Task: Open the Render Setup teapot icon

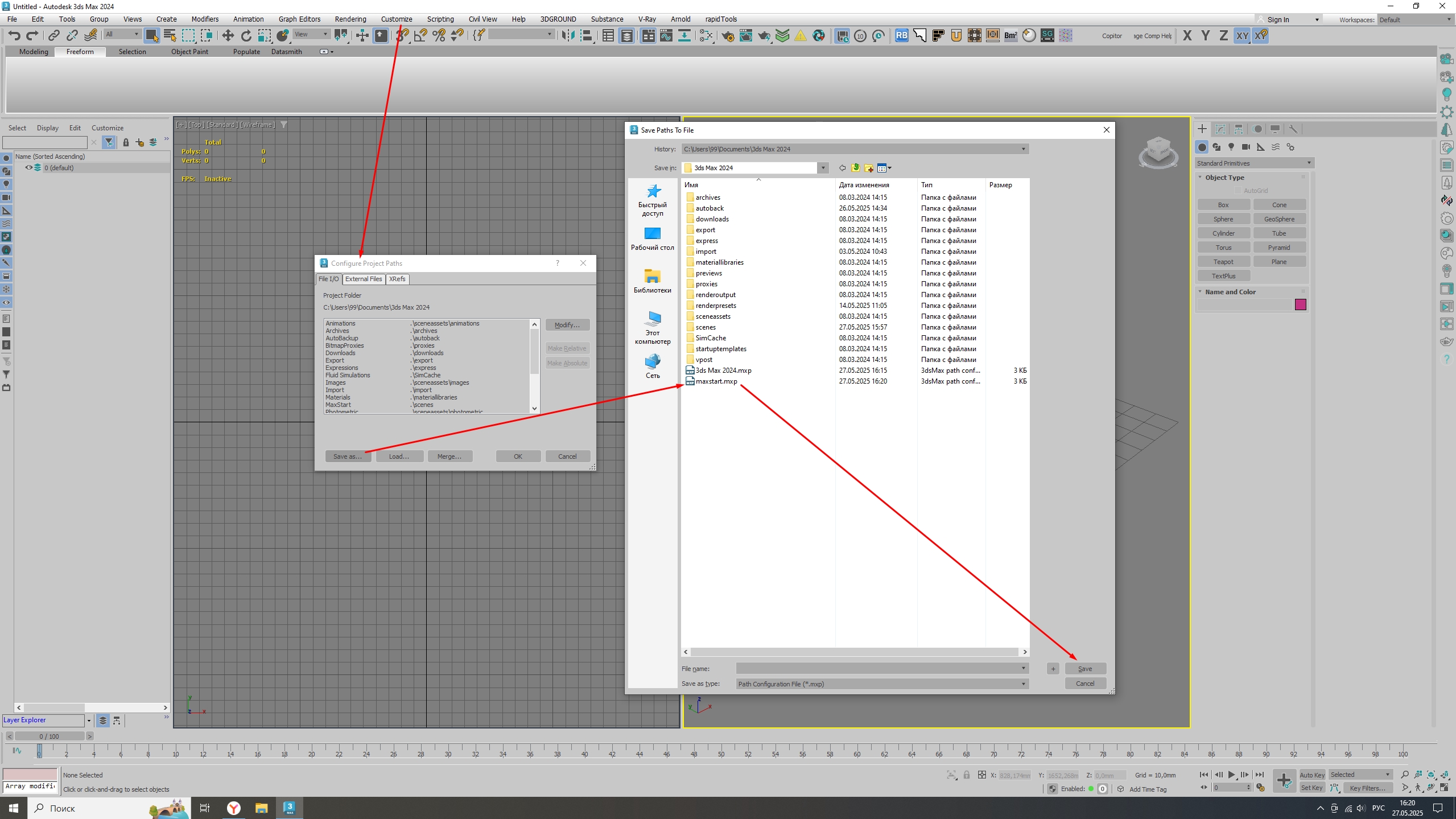Action: 728,35
